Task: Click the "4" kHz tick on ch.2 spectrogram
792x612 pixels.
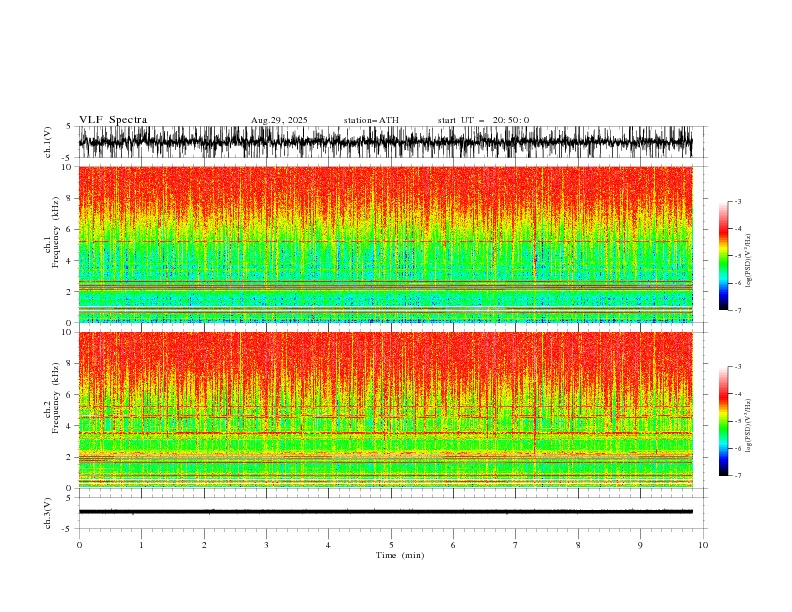Action: 70,426
